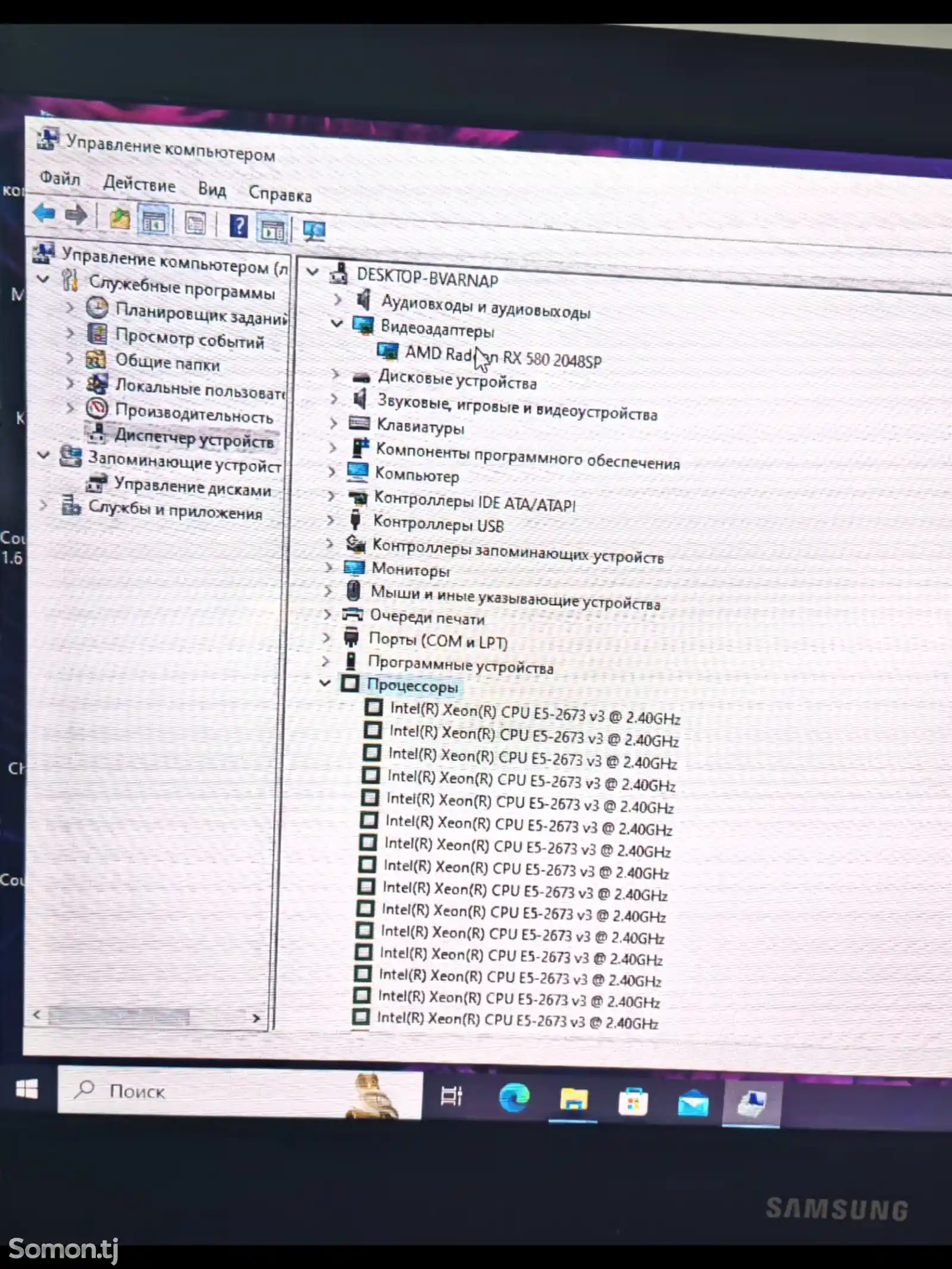Screen dimensions: 952x1269
Task: Select the Производительность icon
Action: pos(96,408)
